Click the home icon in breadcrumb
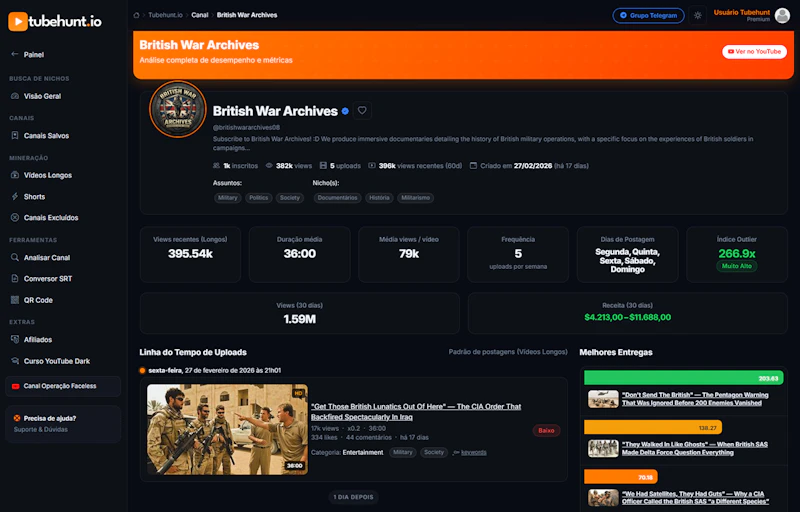This screenshot has height=512, width=800. 136,15
